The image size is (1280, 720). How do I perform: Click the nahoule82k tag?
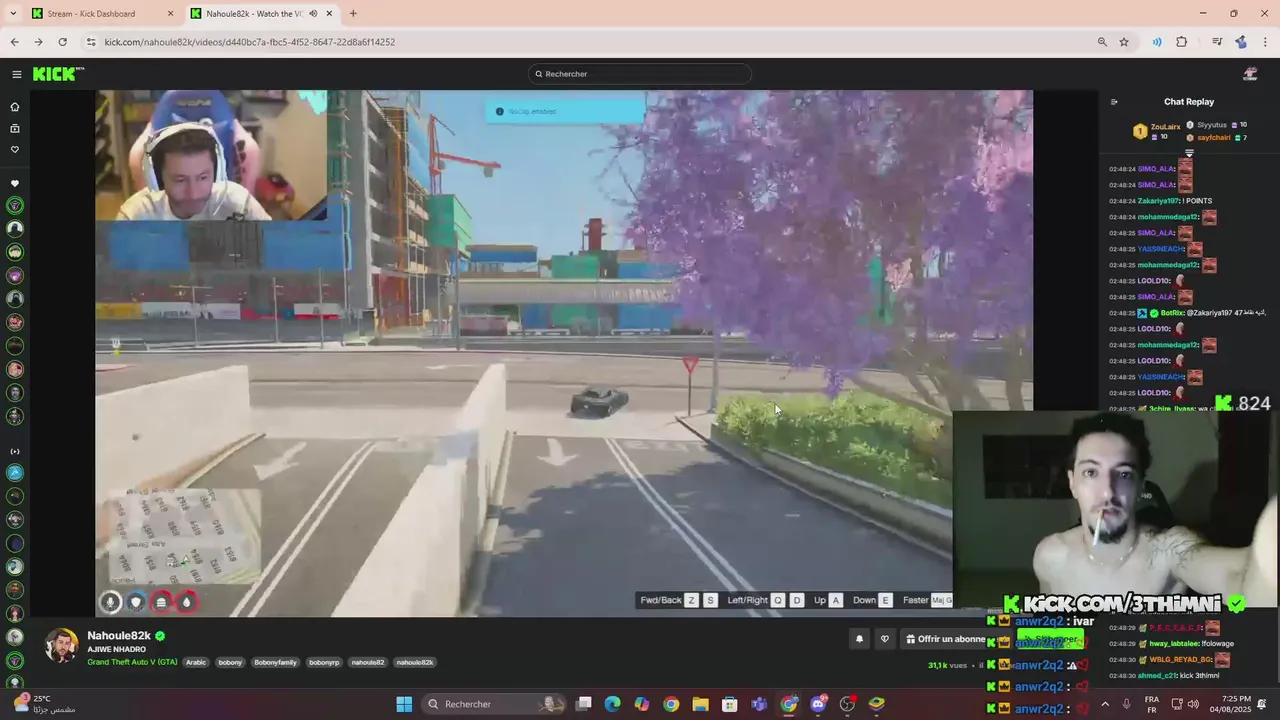pyautogui.click(x=414, y=662)
